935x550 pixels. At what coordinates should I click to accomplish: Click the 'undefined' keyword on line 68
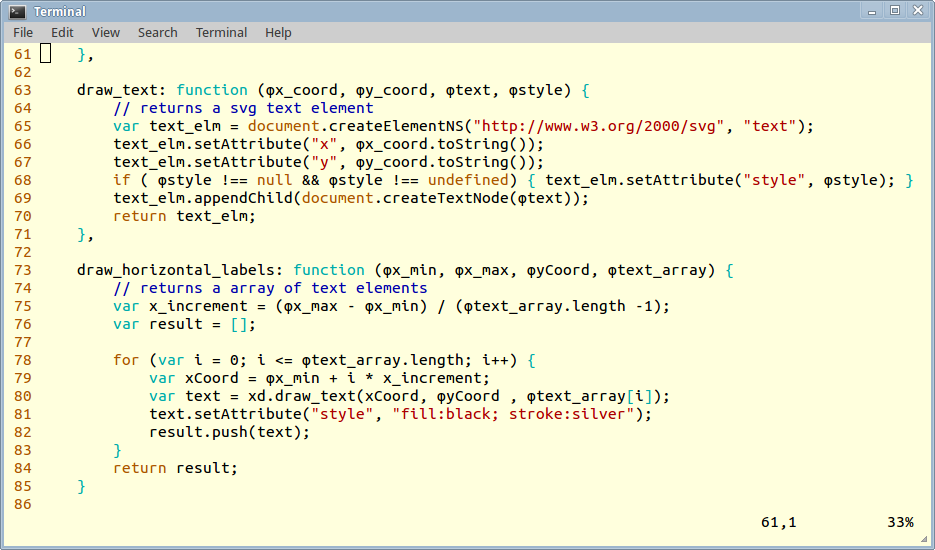[x=468, y=180]
